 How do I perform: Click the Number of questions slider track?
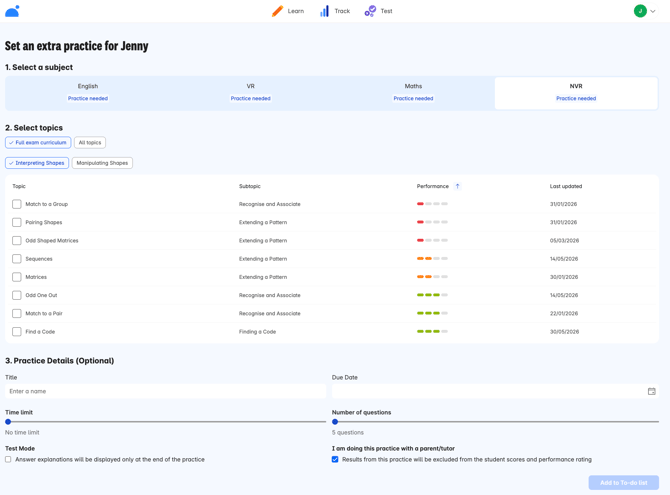click(x=496, y=422)
